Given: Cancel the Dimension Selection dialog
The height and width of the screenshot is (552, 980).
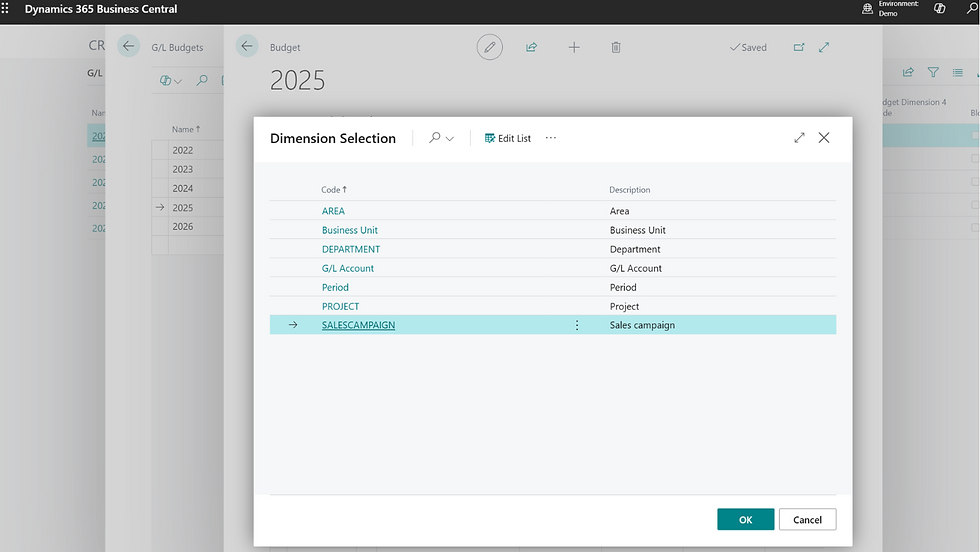Looking at the screenshot, I should [x=808, y=519].
